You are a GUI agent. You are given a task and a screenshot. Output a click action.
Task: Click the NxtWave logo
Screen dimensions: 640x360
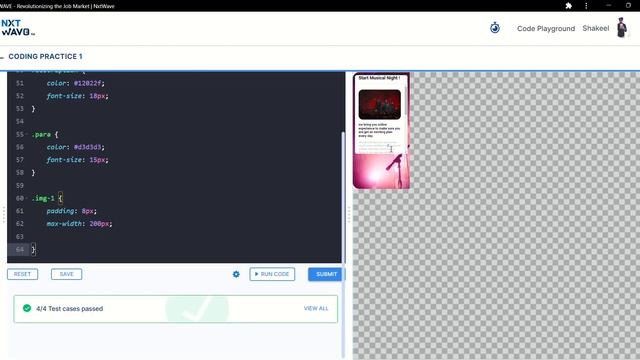pos(18,28)
